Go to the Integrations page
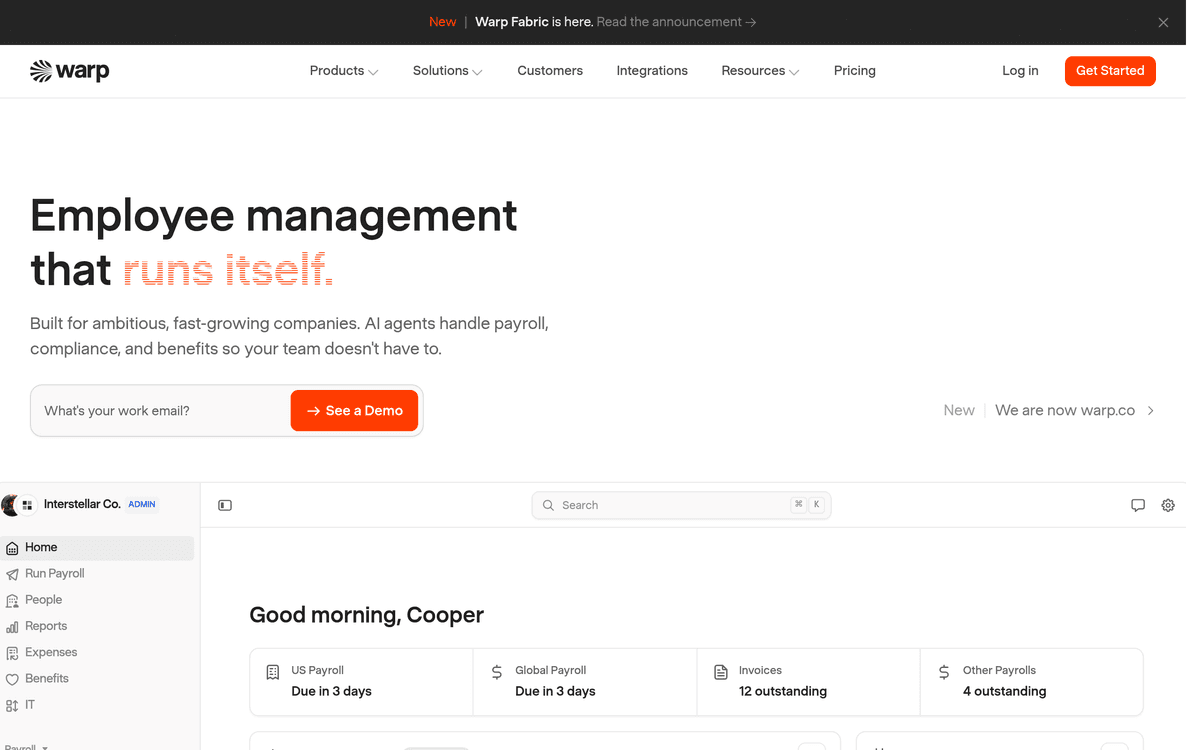The height and width of the screenshot is (750, 1200). (x=652, y=71)
